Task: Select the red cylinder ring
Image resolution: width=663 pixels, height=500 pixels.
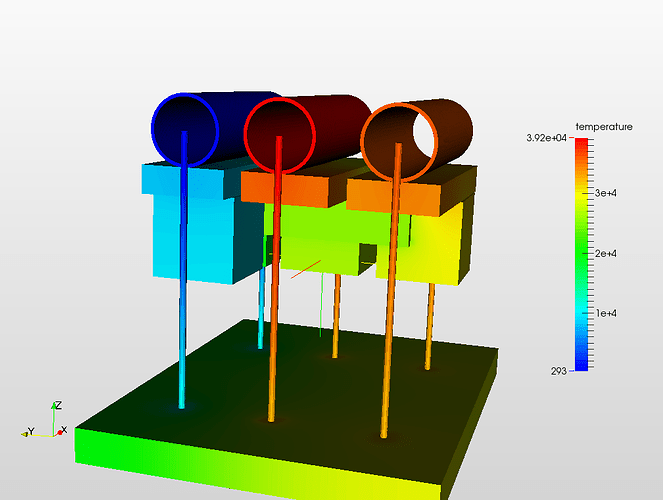Action: coord(280,135)
